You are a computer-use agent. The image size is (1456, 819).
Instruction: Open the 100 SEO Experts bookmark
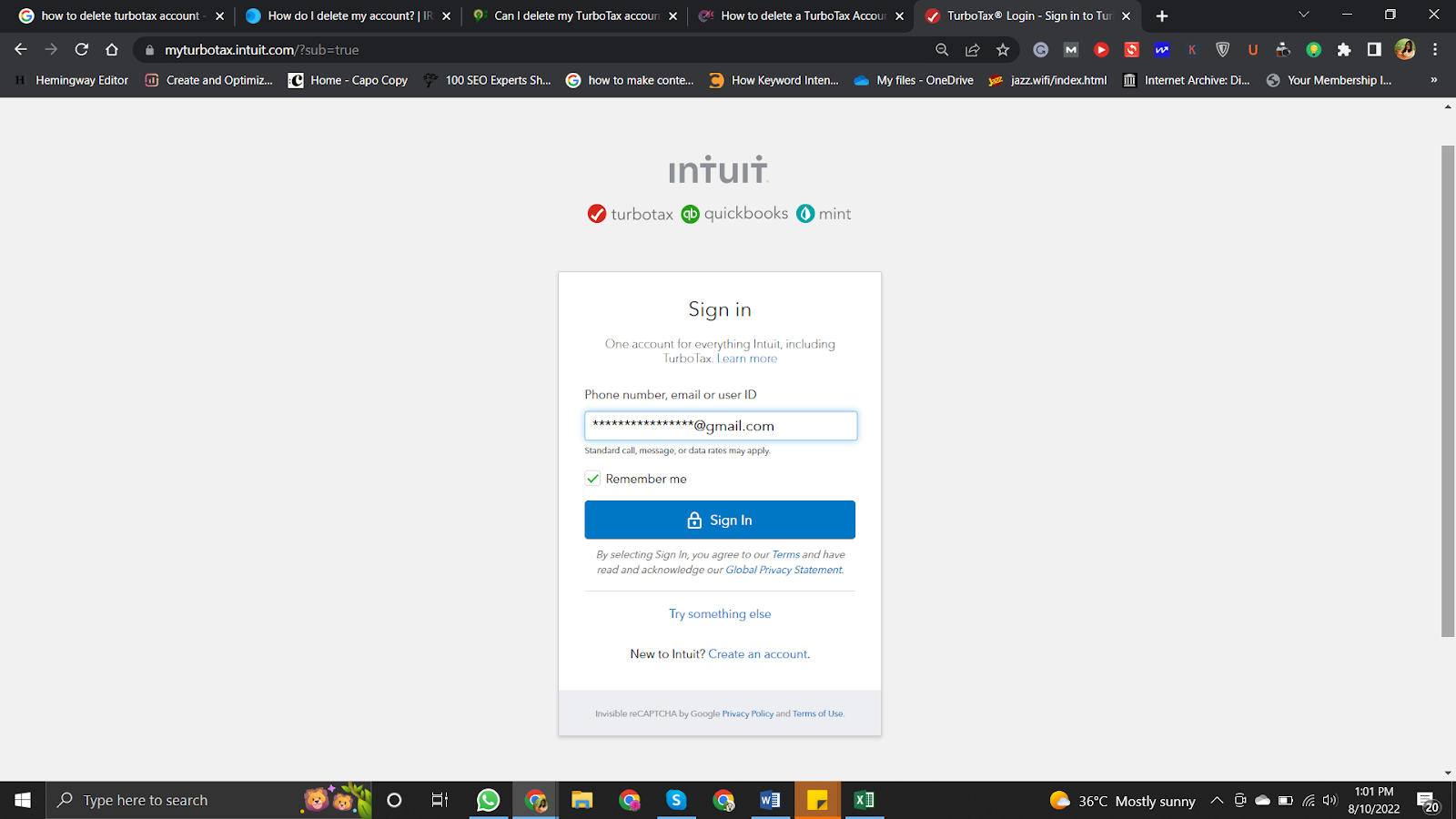tap(487, 80)
